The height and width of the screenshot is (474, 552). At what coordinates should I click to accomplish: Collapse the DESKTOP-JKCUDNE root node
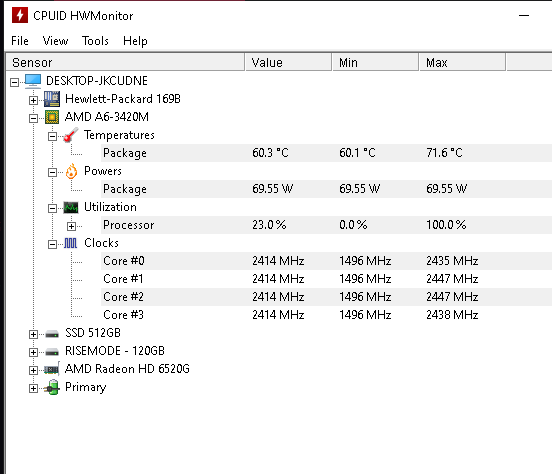click(x=14, y=82)
